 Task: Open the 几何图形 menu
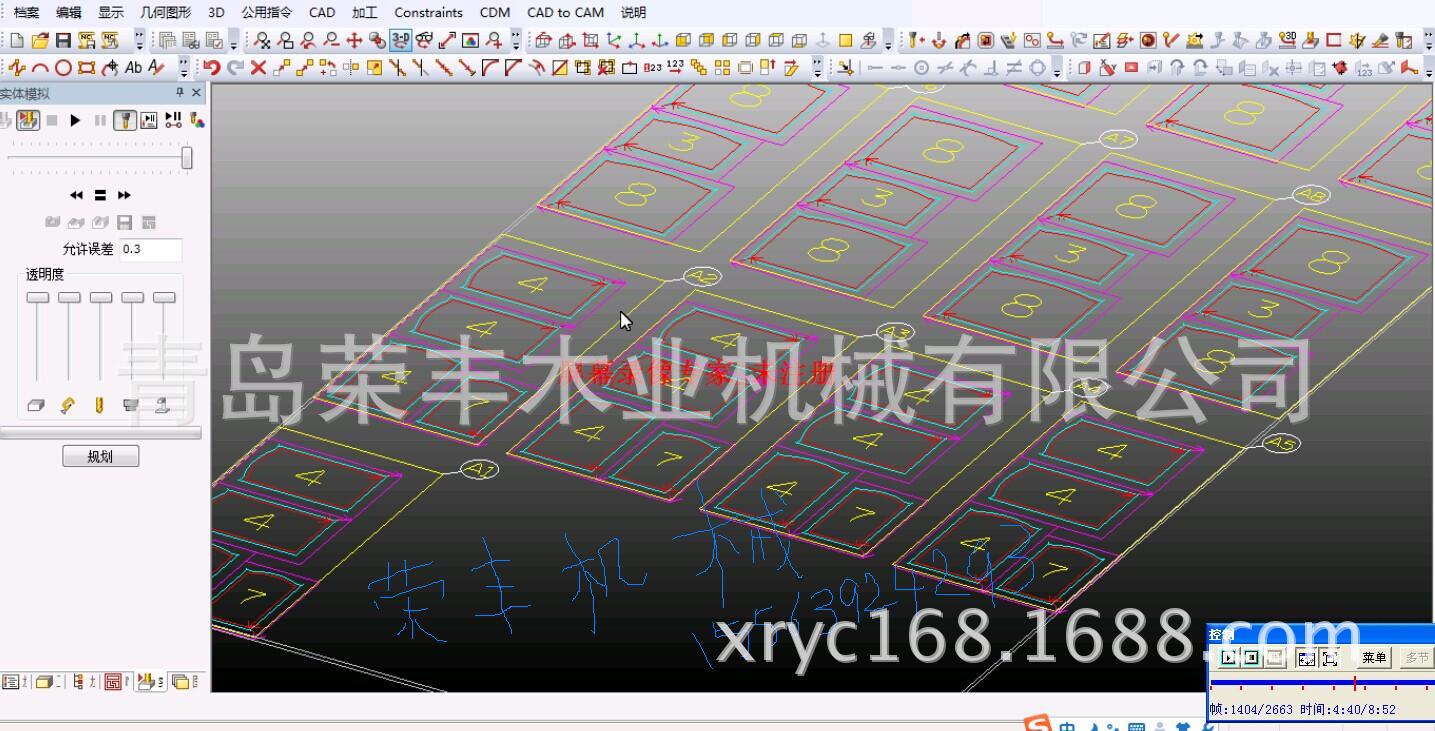165,13
